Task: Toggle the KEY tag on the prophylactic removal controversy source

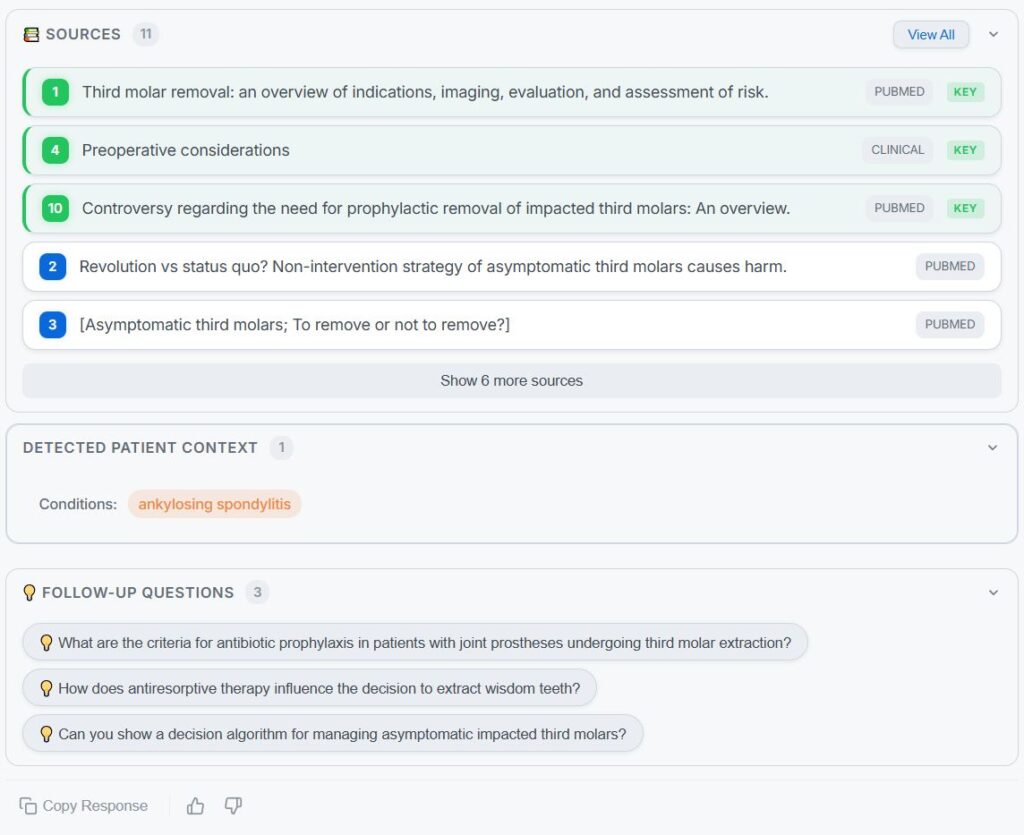Action: [x=964, y=208]
